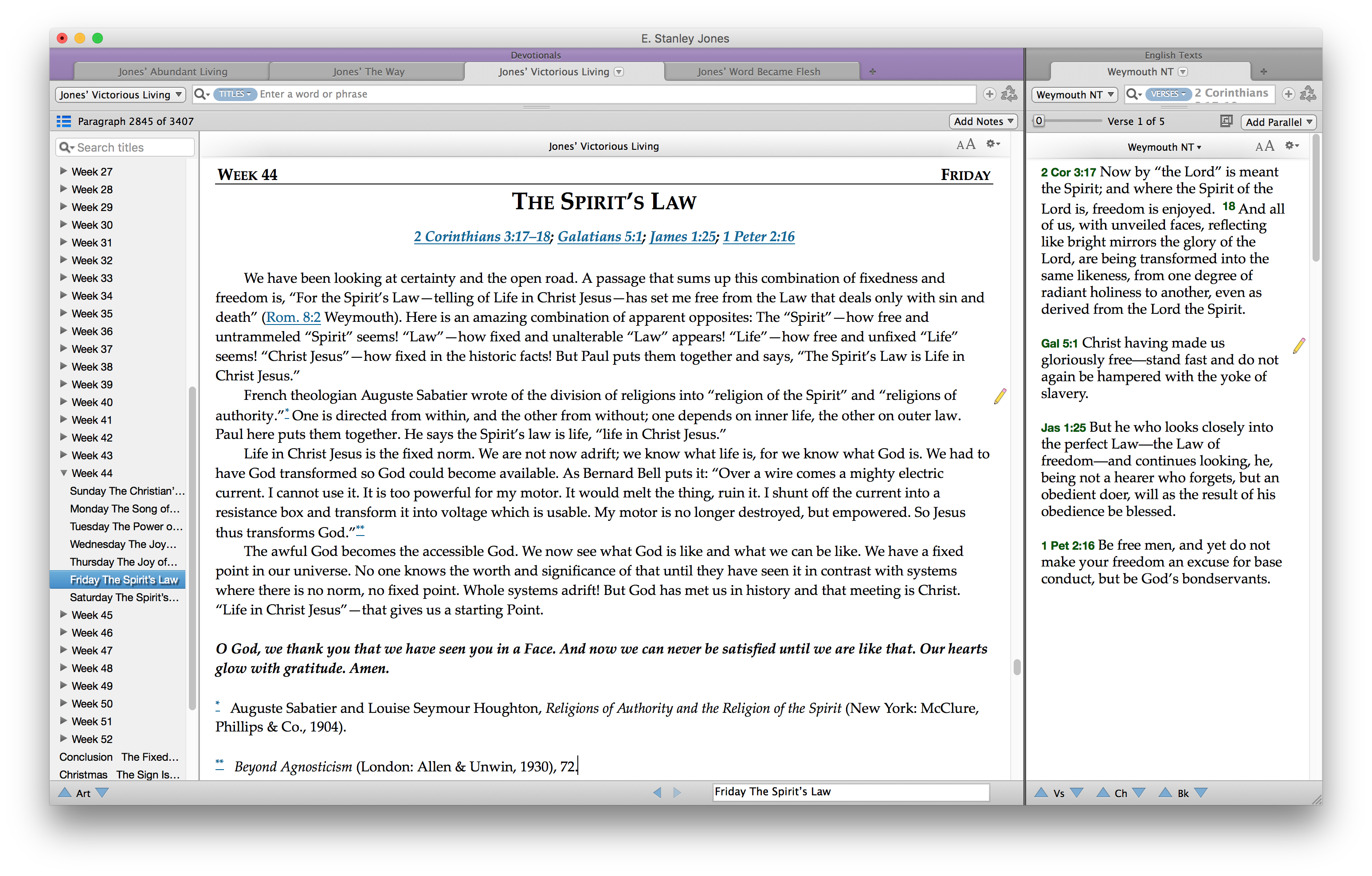The image size is (1372, 876).
Task: Switch to Jones' Abundant Living tab
Action: (x=172, y=72)
